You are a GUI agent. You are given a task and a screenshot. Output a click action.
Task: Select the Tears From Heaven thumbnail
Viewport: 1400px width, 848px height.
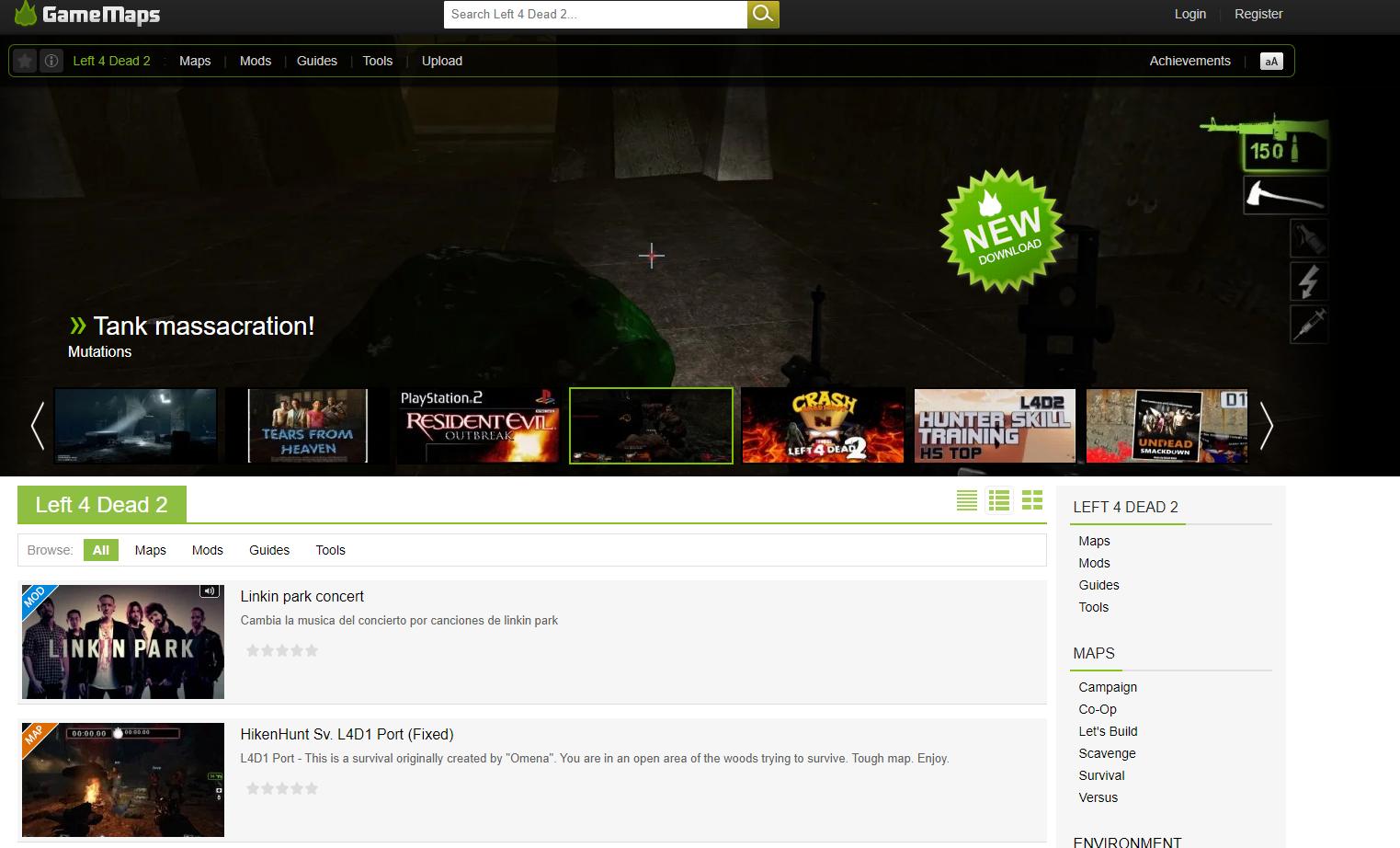tap(307, 425)
